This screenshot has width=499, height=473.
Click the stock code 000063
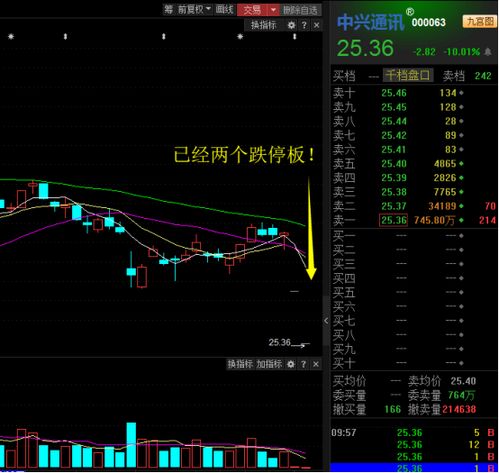click(x=429, y=23)
